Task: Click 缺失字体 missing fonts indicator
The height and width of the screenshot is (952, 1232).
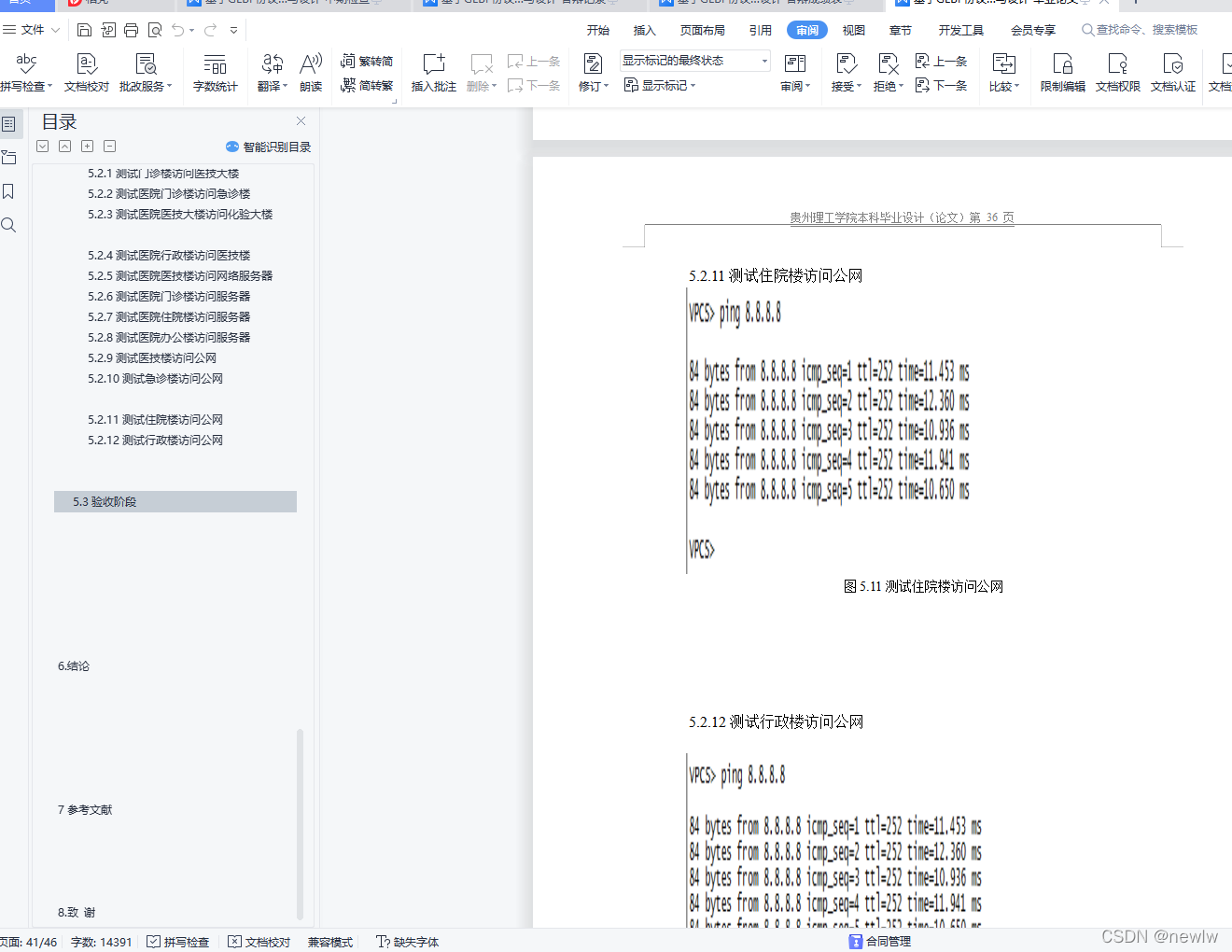Action: tap(407, 942)
